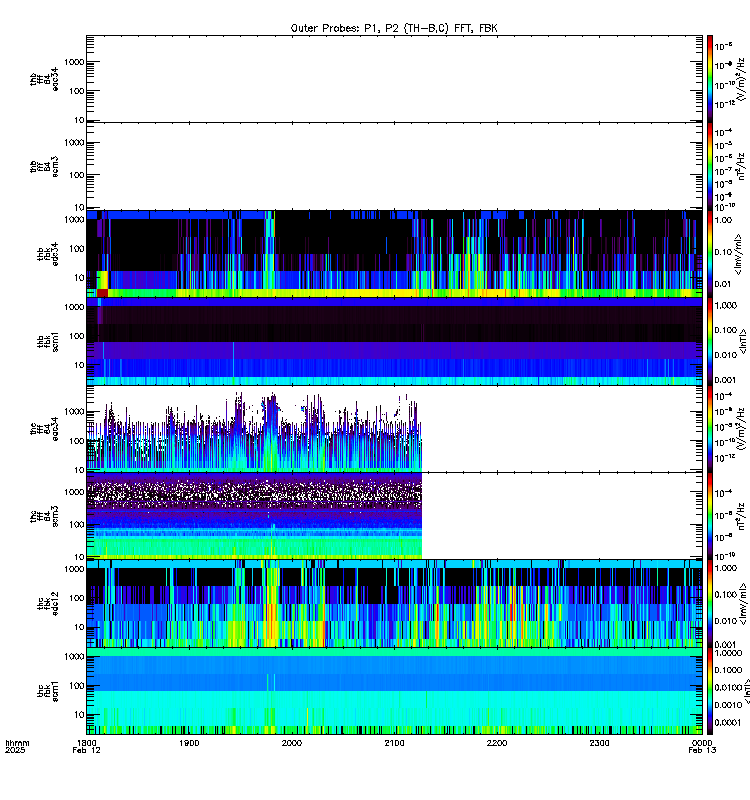Click the 'thc fff 64 scm3' y-axis label
Image resolution: width=750 pixels, height=800 pixels.
[x=44, y=516]
